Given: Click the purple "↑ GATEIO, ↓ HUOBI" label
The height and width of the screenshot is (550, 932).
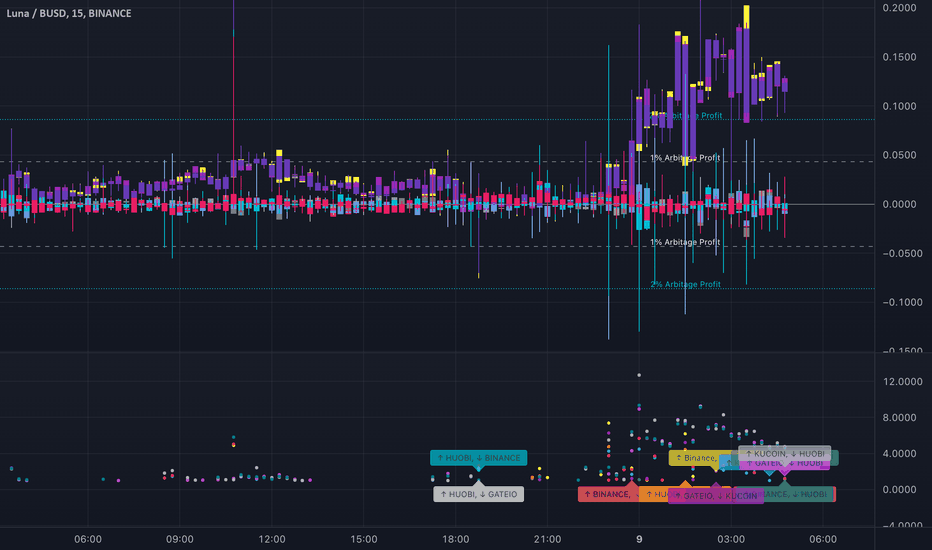Looking at the screenshot, I should pos(785,464).
